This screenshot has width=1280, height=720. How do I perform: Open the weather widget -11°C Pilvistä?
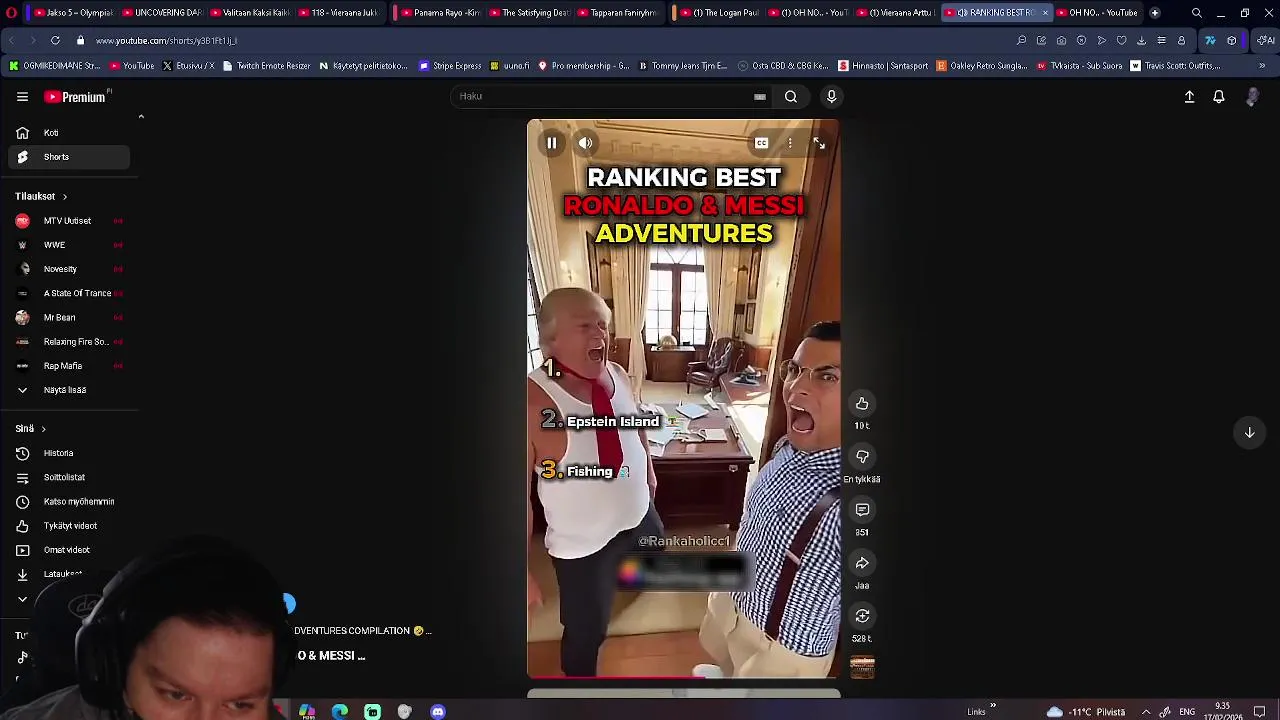click(x=1086, y=712)
